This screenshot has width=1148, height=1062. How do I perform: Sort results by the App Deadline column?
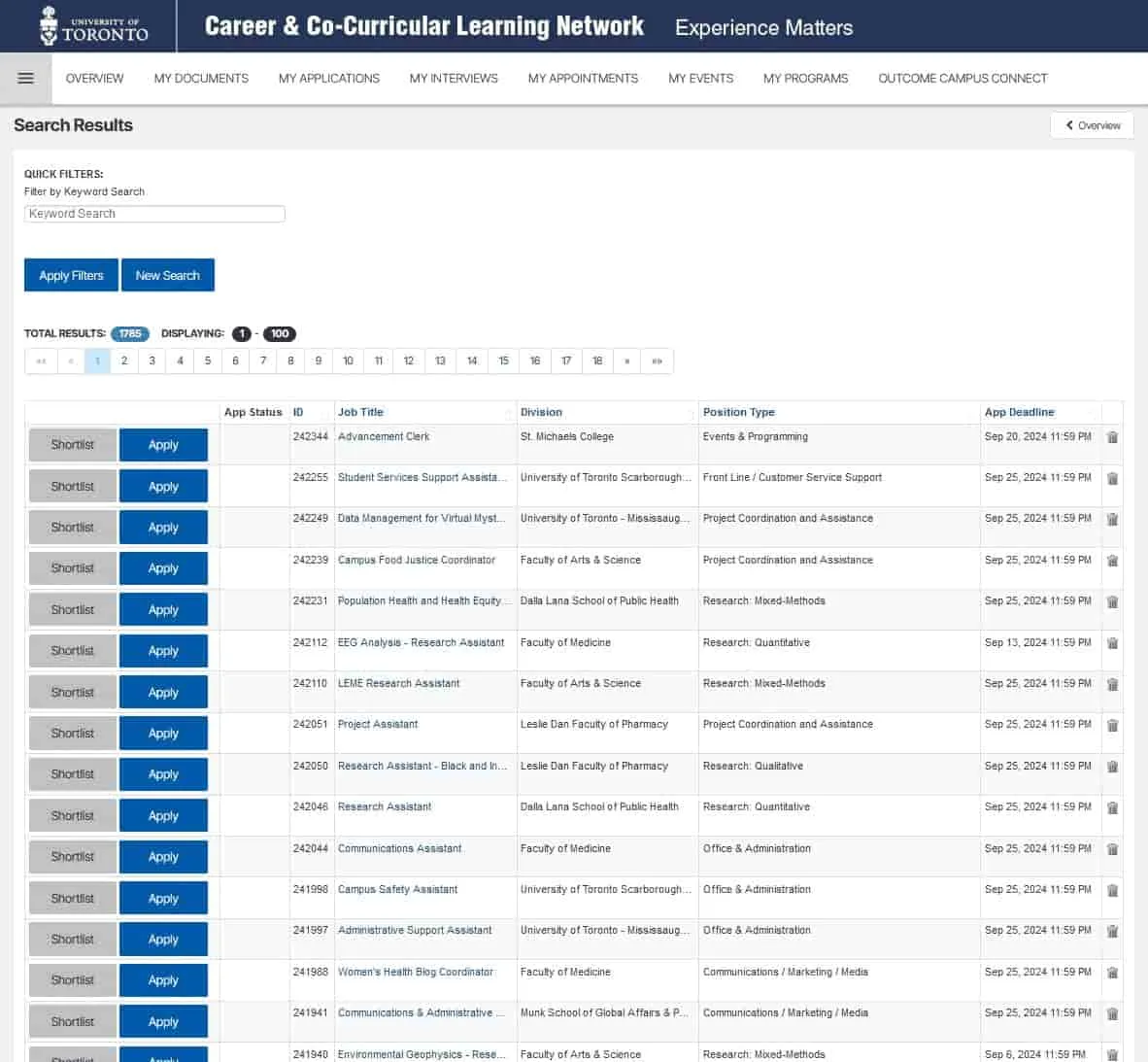click(x=1019, y=412)
